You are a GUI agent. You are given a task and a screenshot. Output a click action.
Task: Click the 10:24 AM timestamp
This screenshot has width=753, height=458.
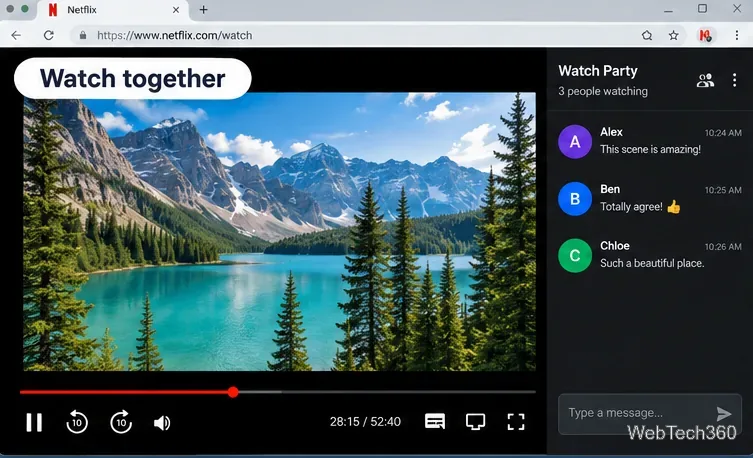pyautogui.click(x=723, y=133)
